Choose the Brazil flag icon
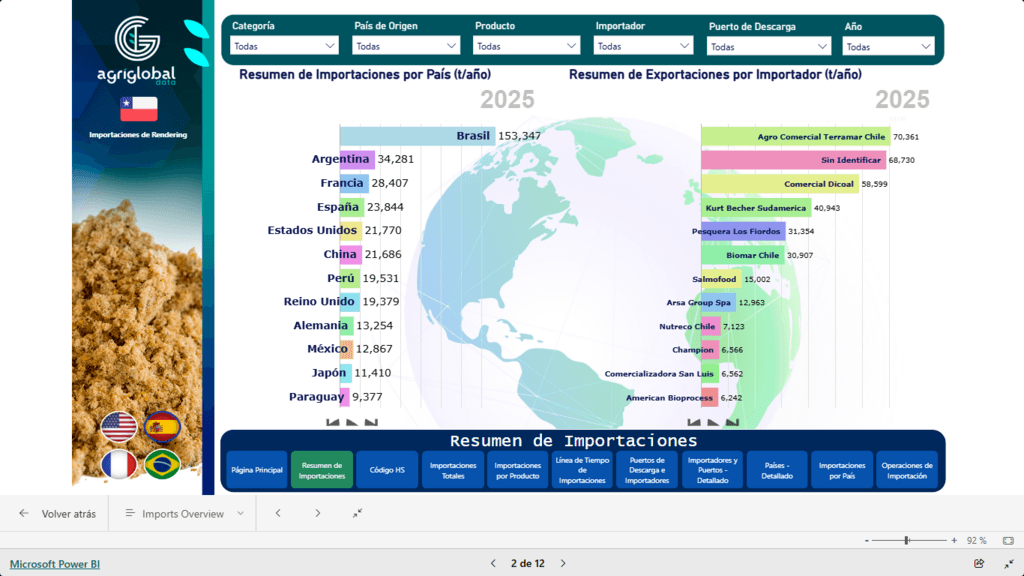This screenshot has width=1024, height=576. (x=162, y=465)
